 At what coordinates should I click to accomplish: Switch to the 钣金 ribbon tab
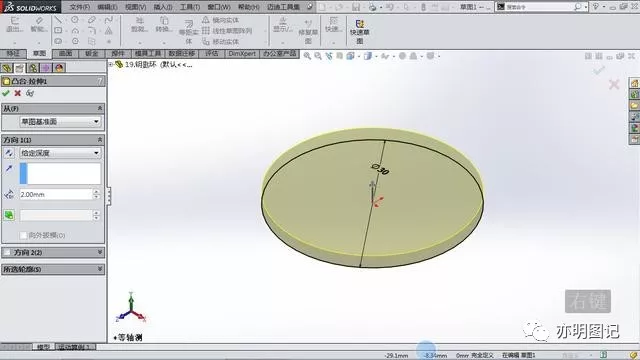click(x=91, y=53)
